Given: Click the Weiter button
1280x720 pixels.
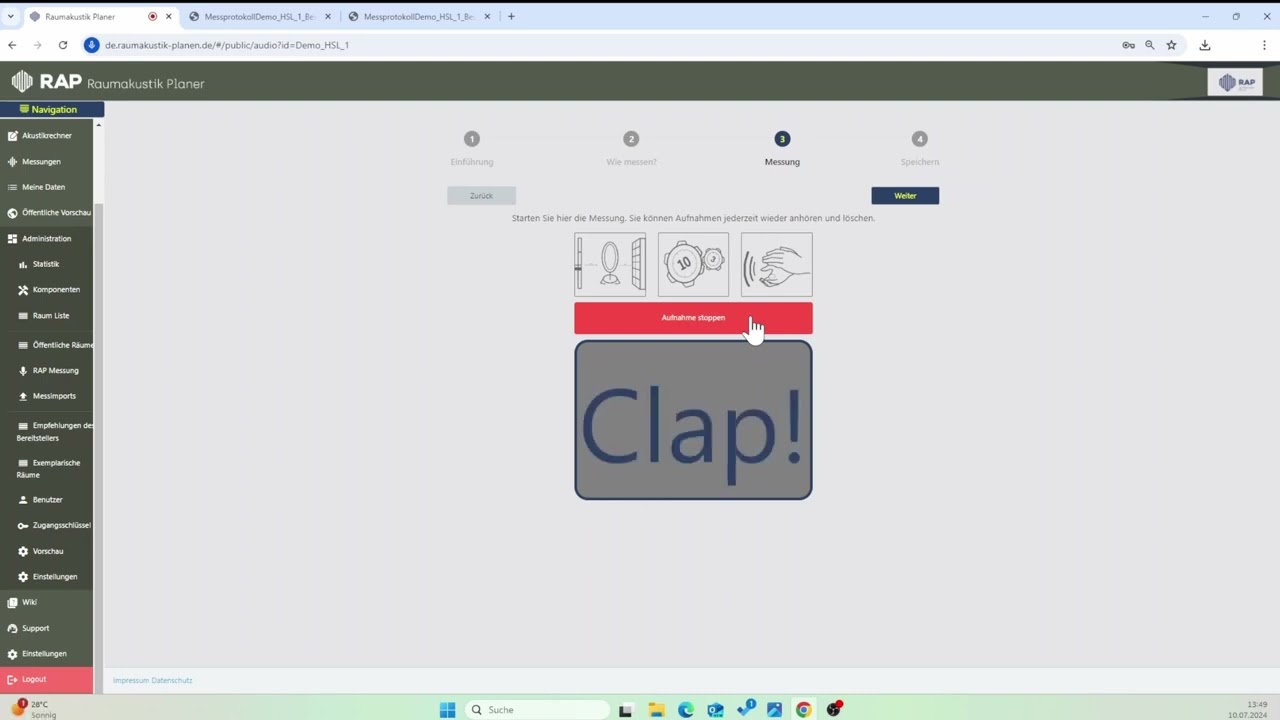Looking at the screenshot, I should coord(905,196).
